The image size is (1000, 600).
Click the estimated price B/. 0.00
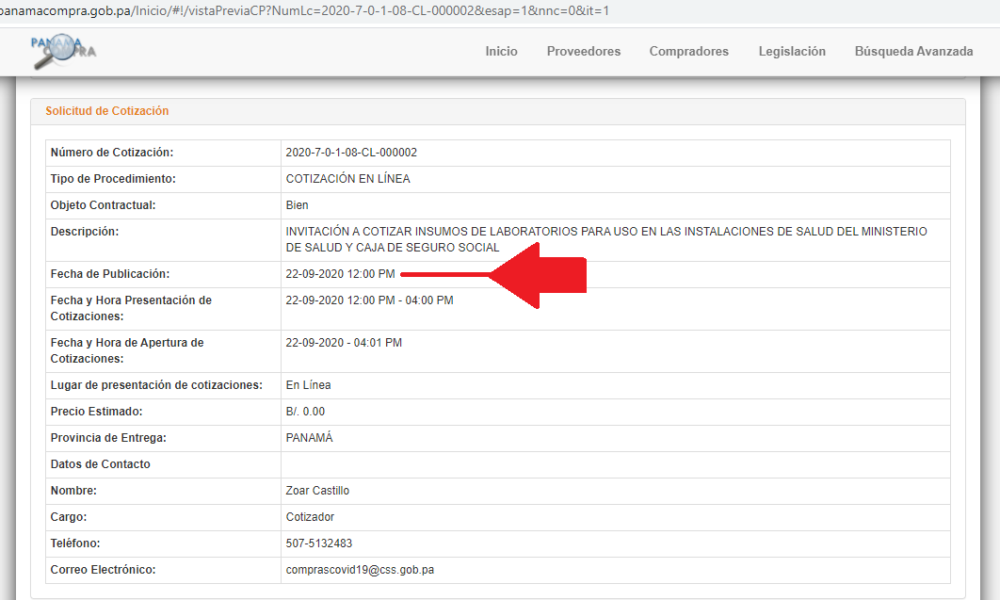pyautogui.click(x=305, y=412)
